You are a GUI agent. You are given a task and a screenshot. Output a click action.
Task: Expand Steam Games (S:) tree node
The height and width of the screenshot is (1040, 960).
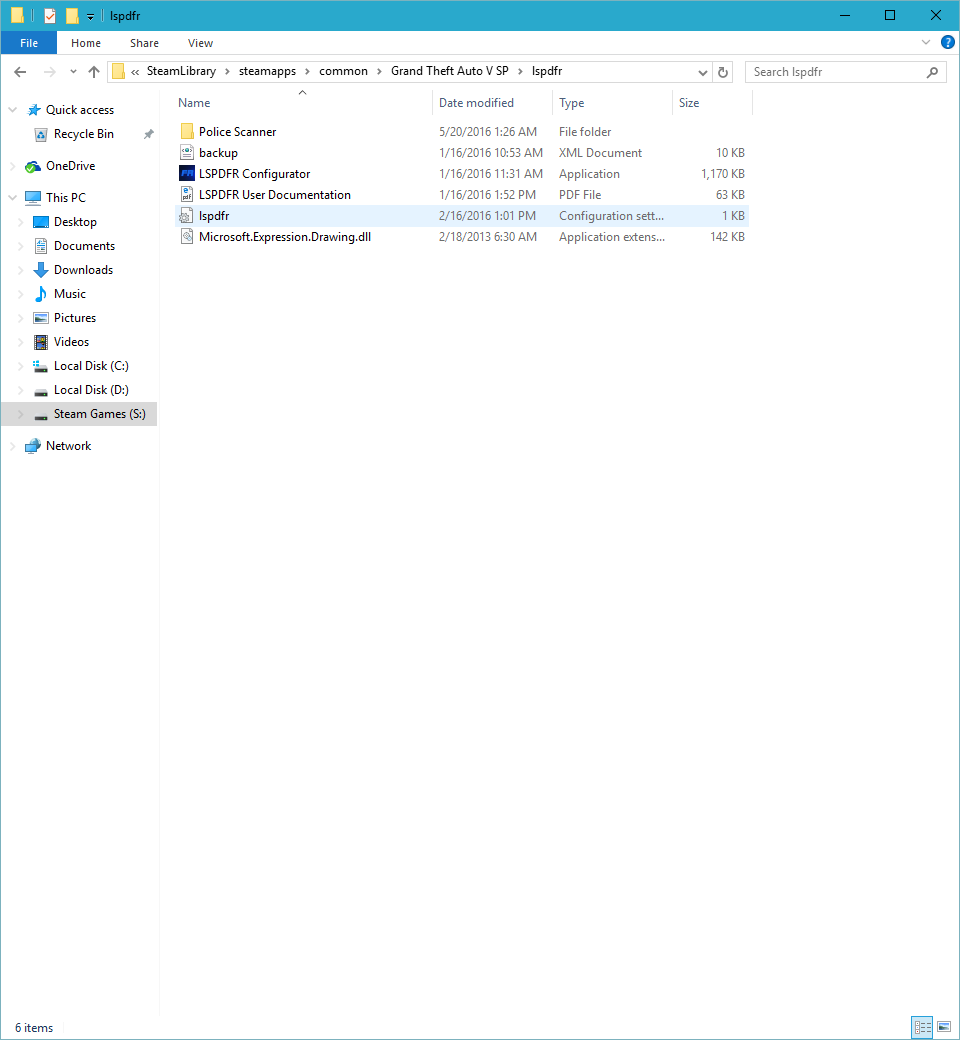21,414
